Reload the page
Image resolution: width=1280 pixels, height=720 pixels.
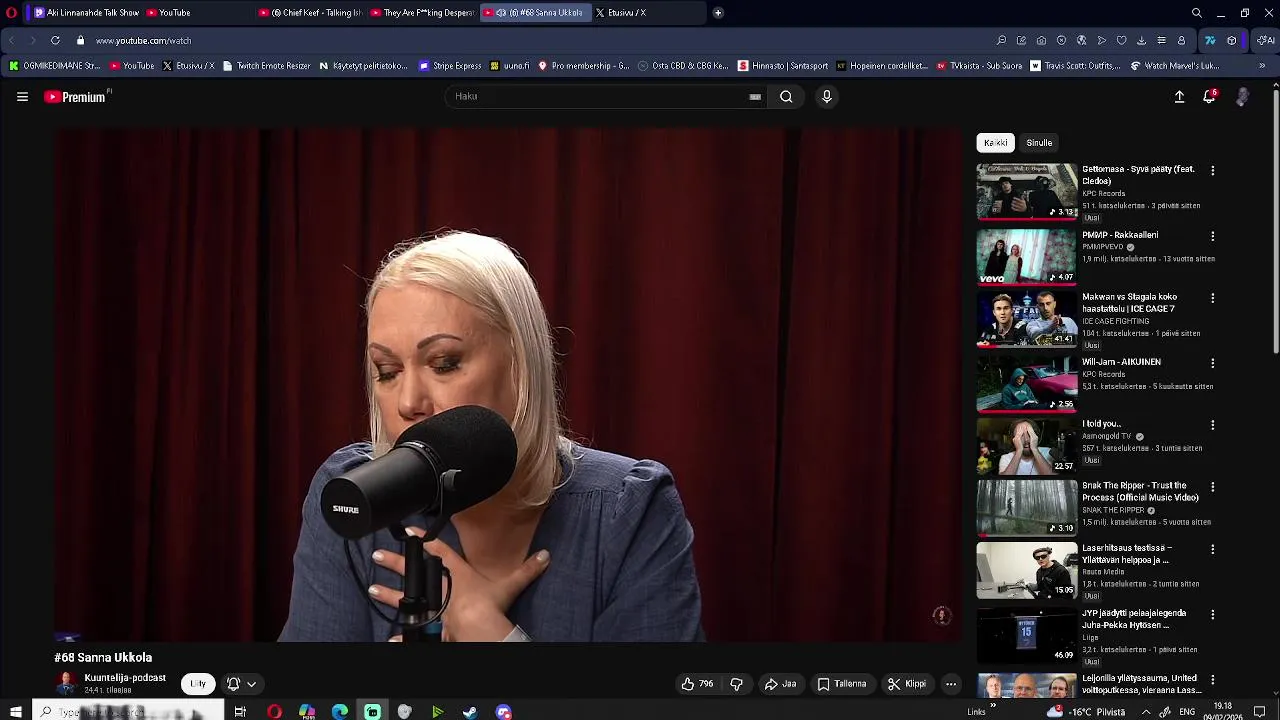point(55,41)
